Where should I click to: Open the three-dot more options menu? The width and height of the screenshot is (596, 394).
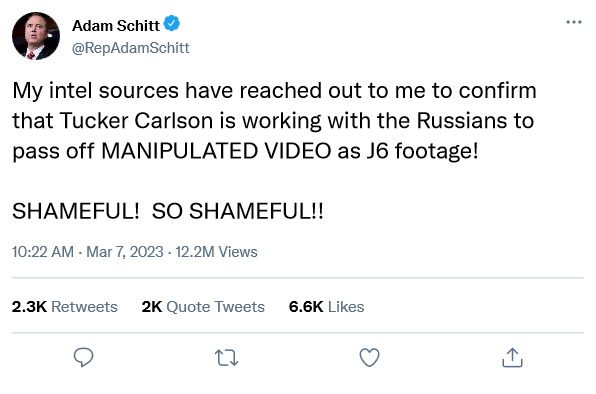574,22
